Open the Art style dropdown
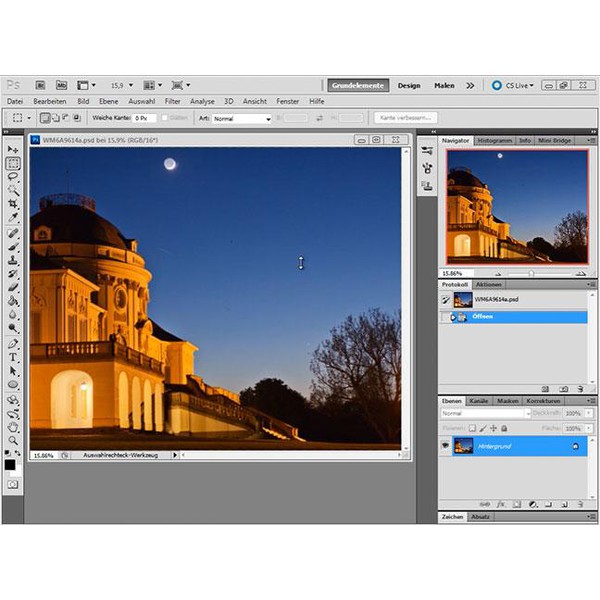This screenshot has width=600, height=600. tap(241, 118)
